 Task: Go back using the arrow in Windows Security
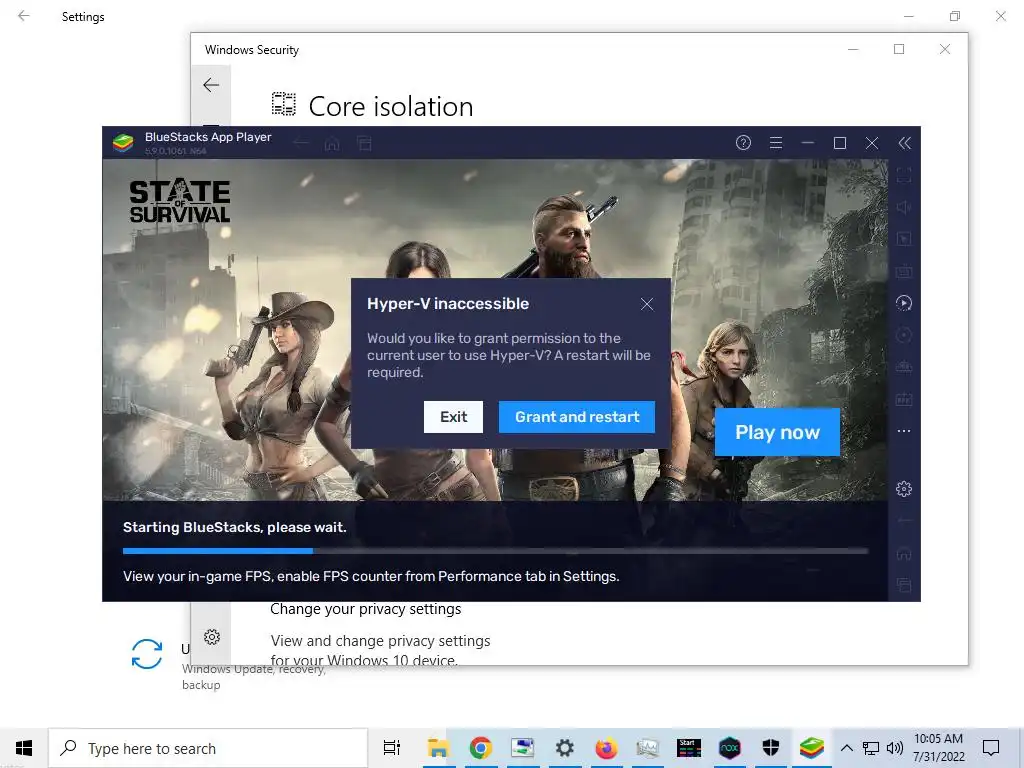[211, 85]
